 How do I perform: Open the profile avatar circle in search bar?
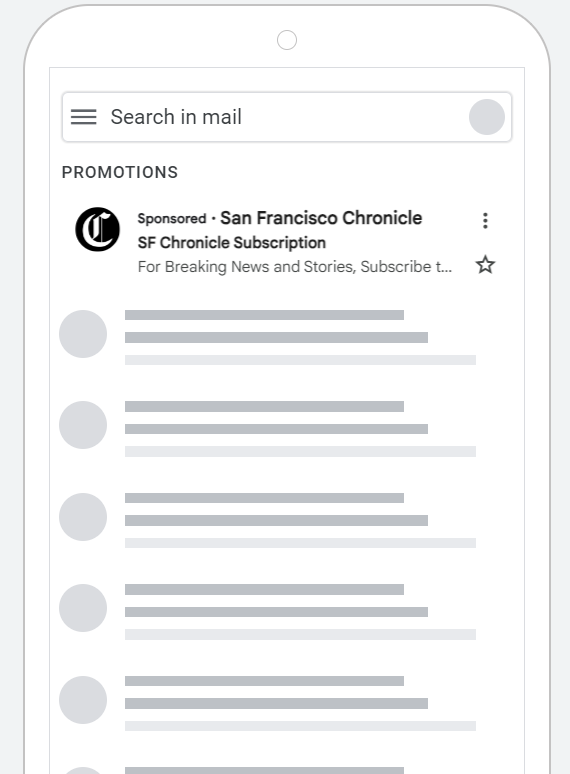click(x=487, y=117)
